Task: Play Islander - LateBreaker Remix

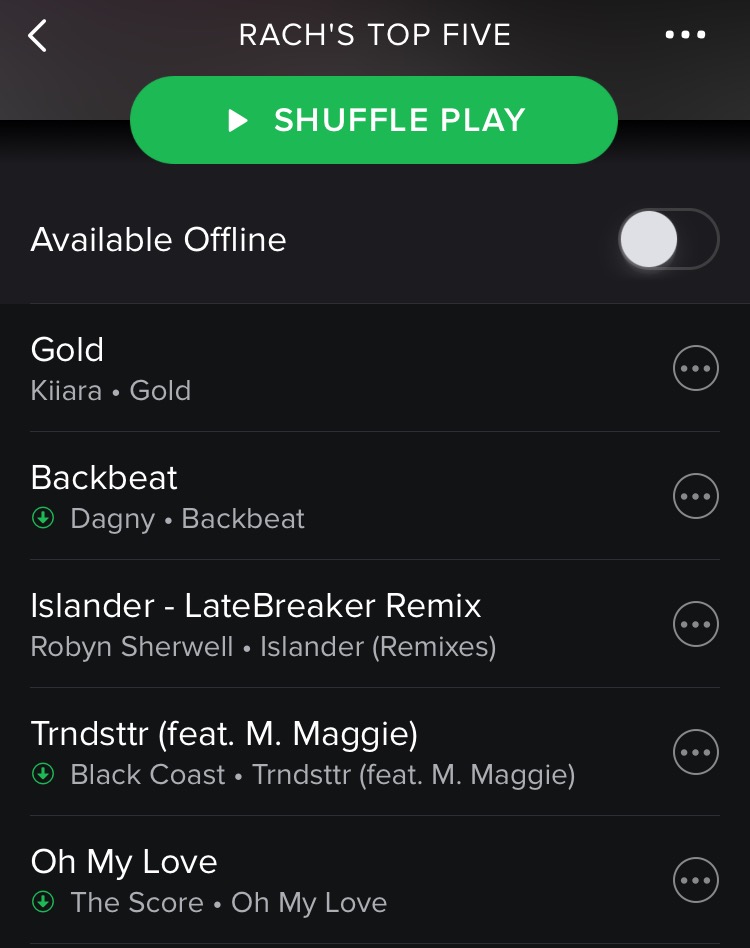Action: click(x=256, y=606)
